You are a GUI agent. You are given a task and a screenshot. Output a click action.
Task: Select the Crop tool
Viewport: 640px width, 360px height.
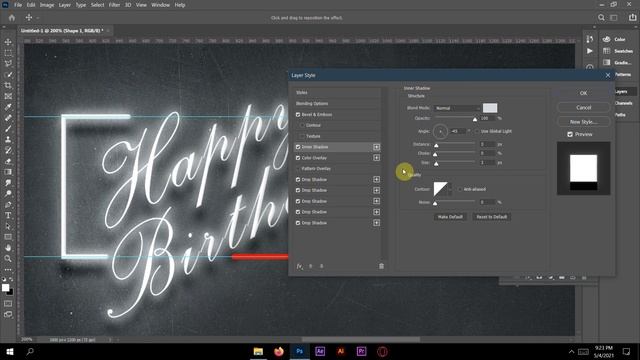click(8, 85)
